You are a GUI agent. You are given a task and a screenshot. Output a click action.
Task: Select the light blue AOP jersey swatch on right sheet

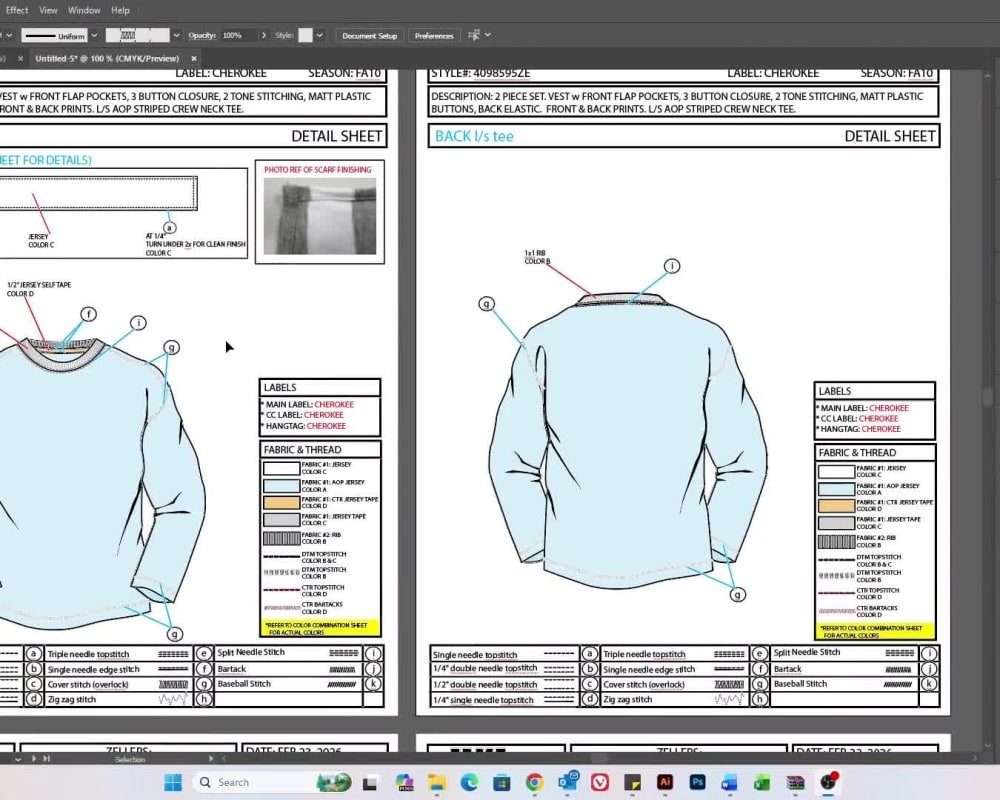(836, 489)
